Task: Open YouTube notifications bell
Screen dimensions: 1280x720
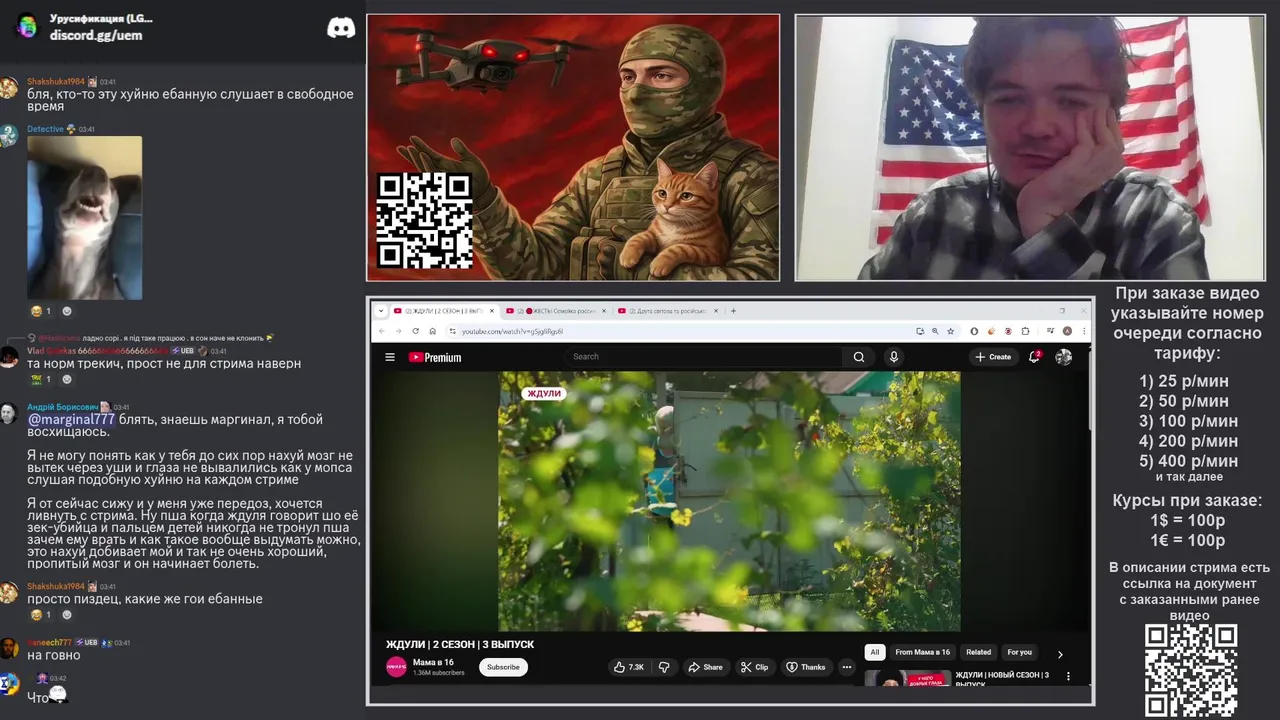Action: coord(1035,357)
